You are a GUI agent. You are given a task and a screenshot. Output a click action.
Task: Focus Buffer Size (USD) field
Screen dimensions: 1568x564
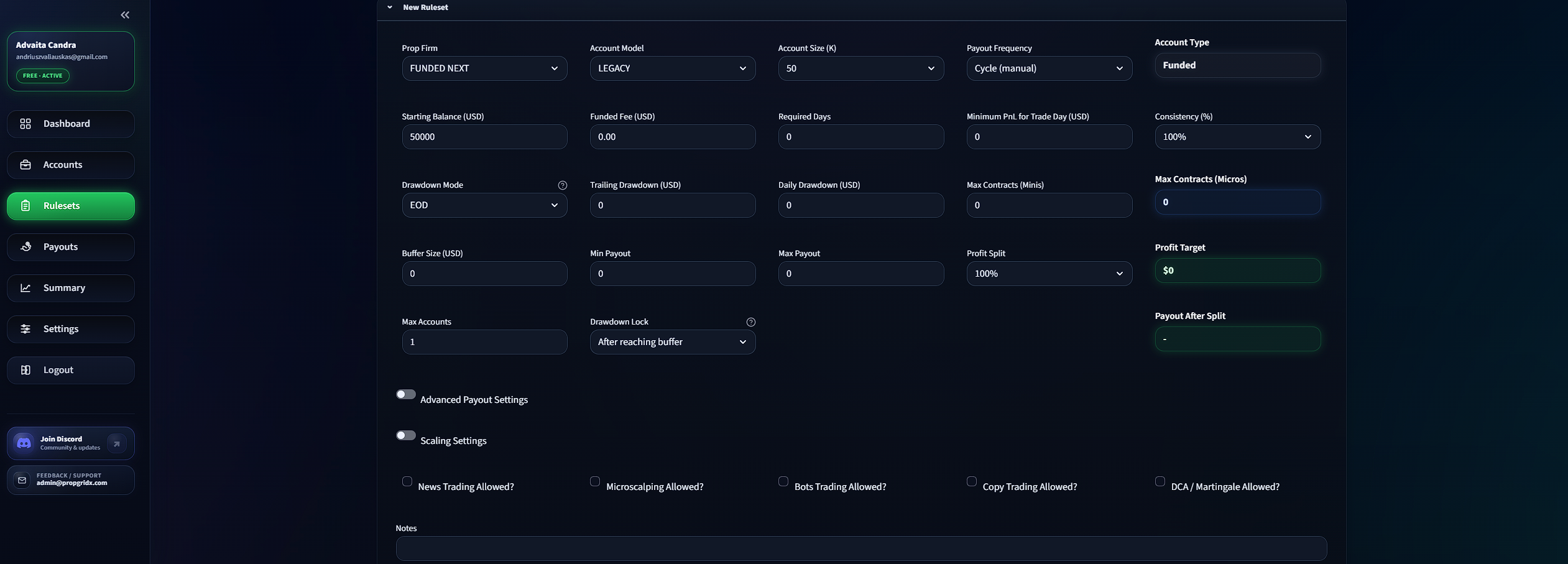[484, 274]
